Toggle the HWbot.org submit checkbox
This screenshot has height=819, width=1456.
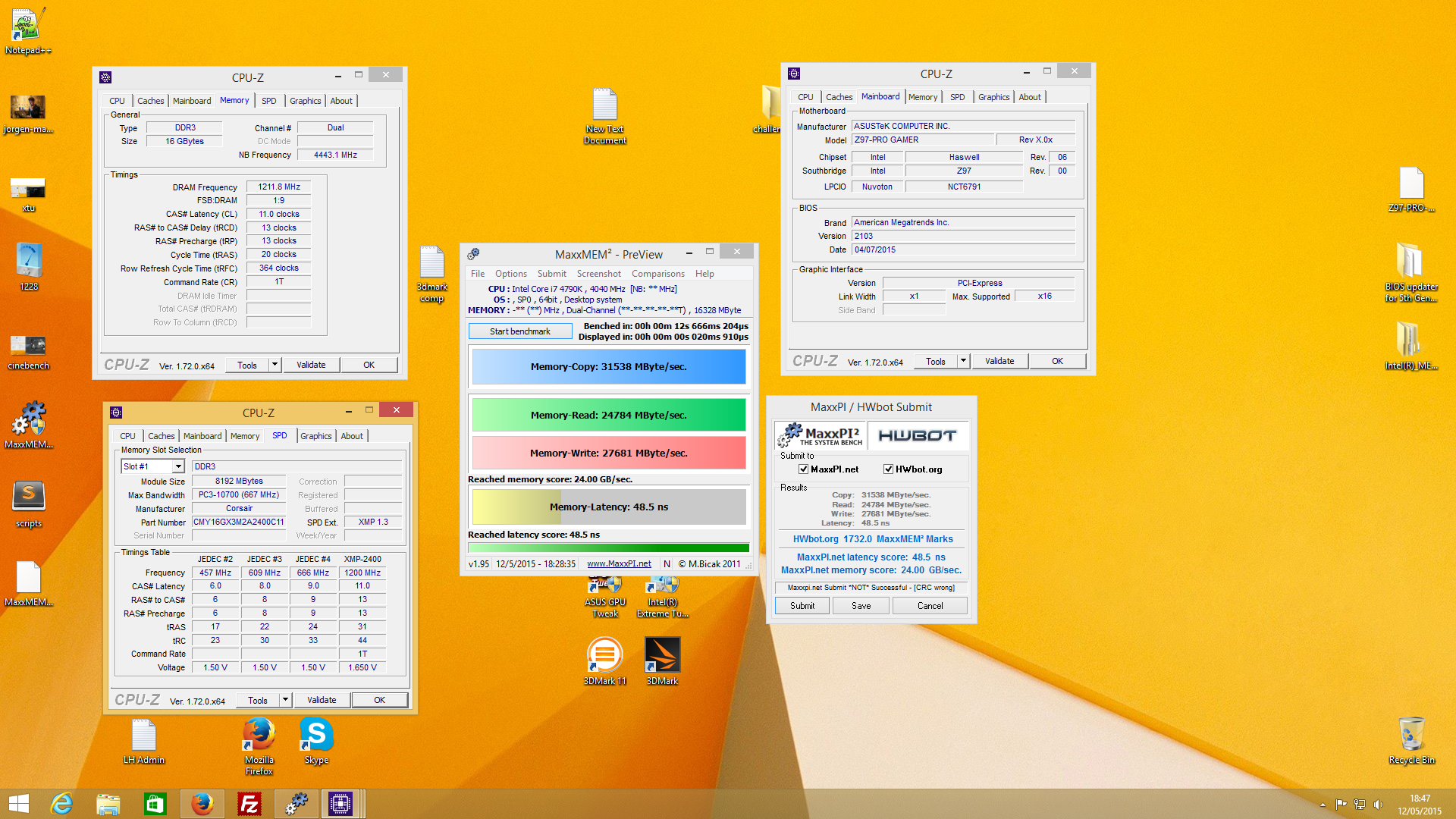888,469
